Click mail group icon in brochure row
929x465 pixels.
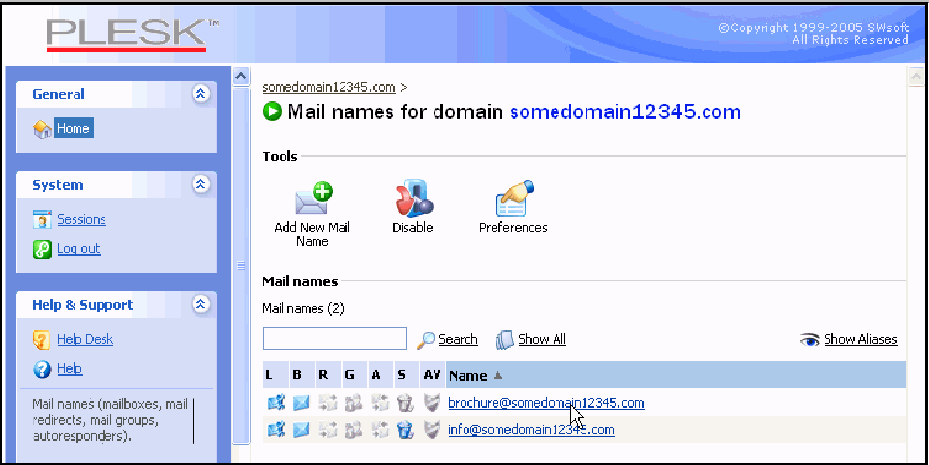coord(353,403)
